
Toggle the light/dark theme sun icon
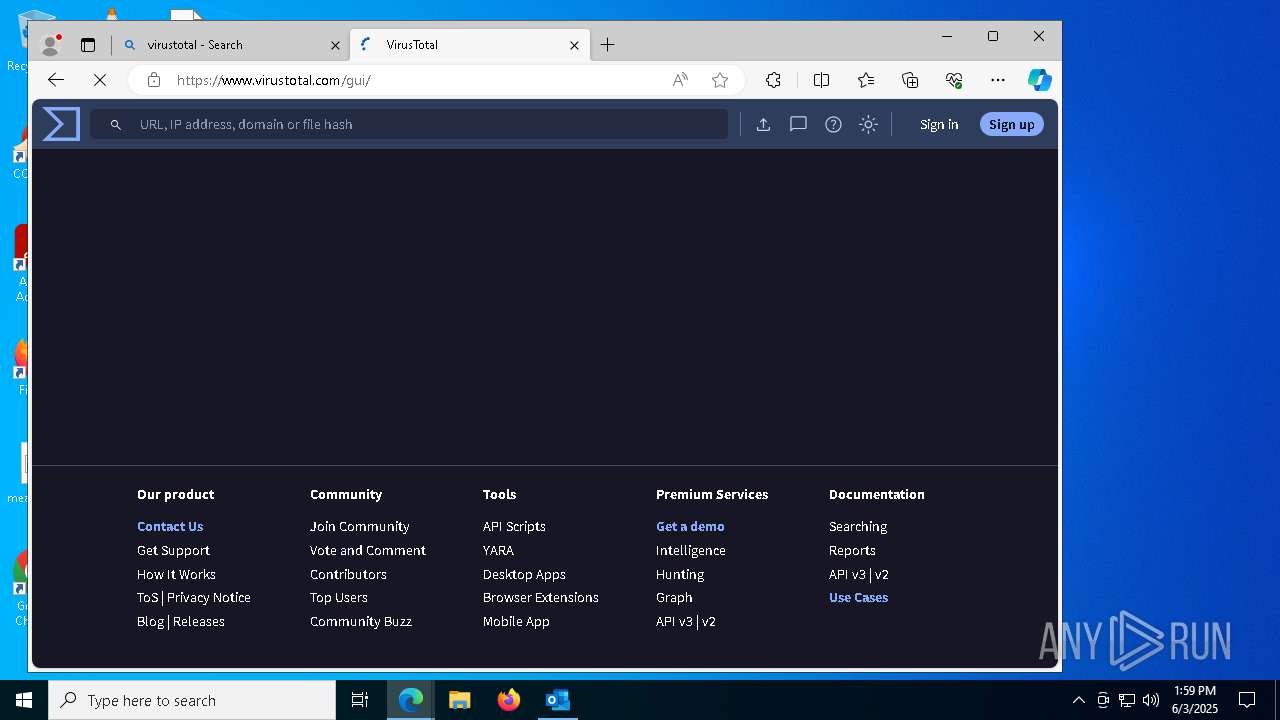[x=868, y=125]
